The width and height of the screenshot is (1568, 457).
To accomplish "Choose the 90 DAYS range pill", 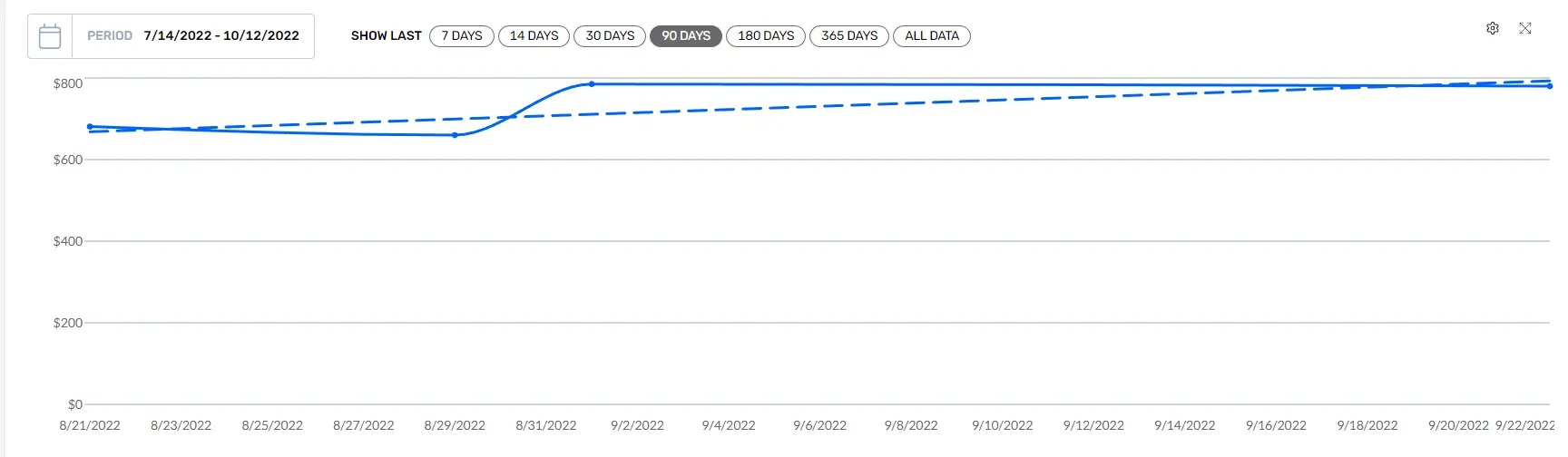I will coord(686,36).
